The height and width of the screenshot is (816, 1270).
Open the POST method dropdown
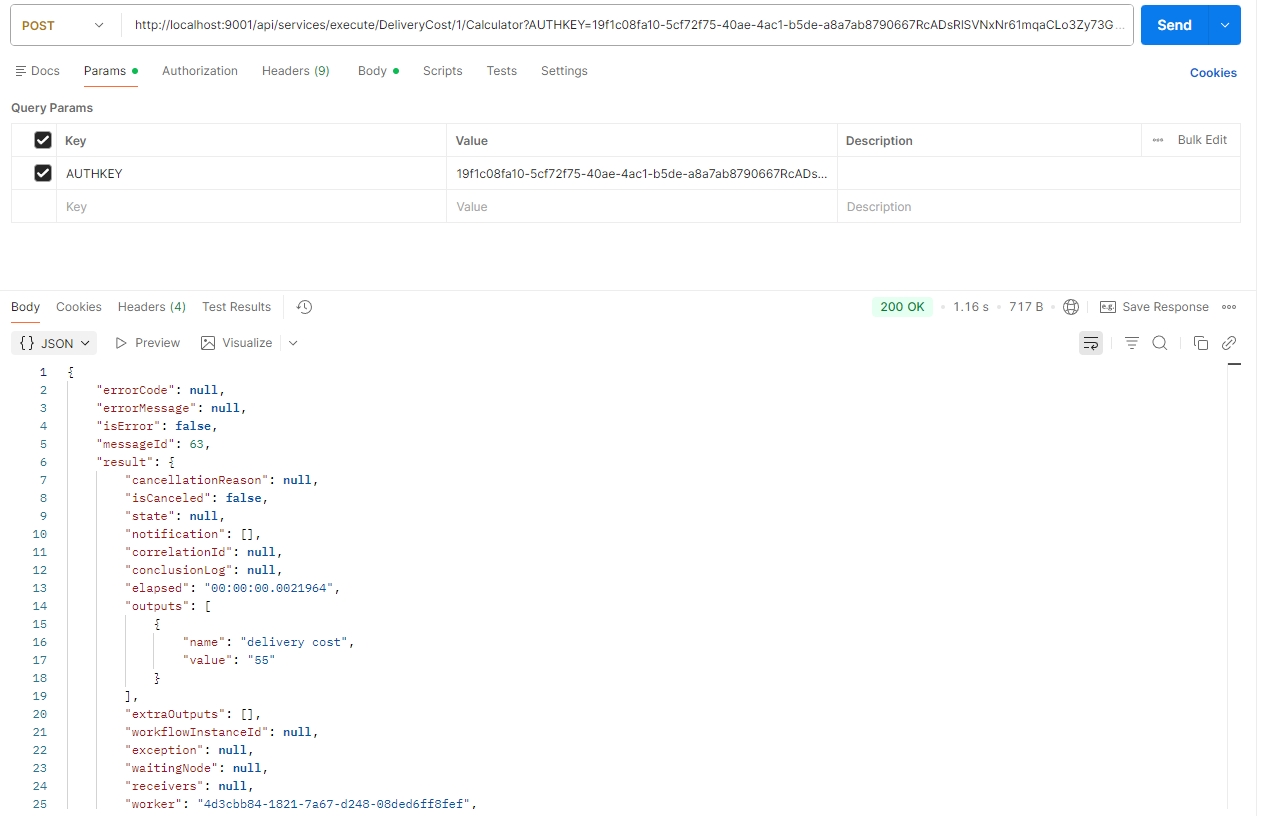tap(64, 25)
